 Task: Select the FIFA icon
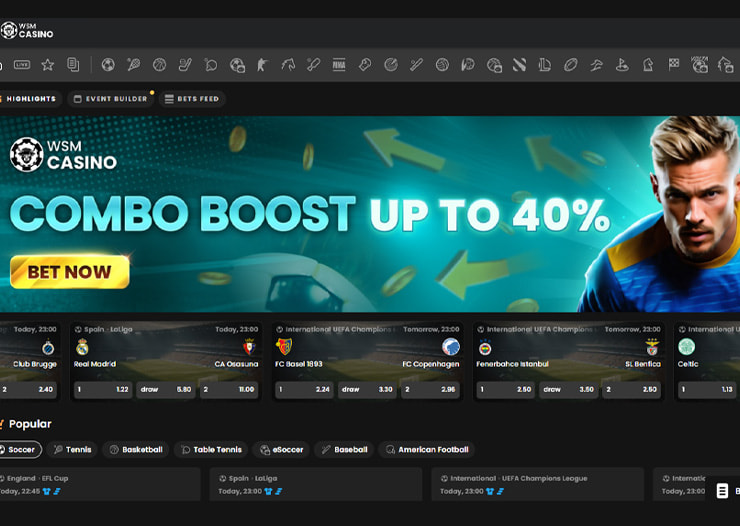click(x=339, y=65)
